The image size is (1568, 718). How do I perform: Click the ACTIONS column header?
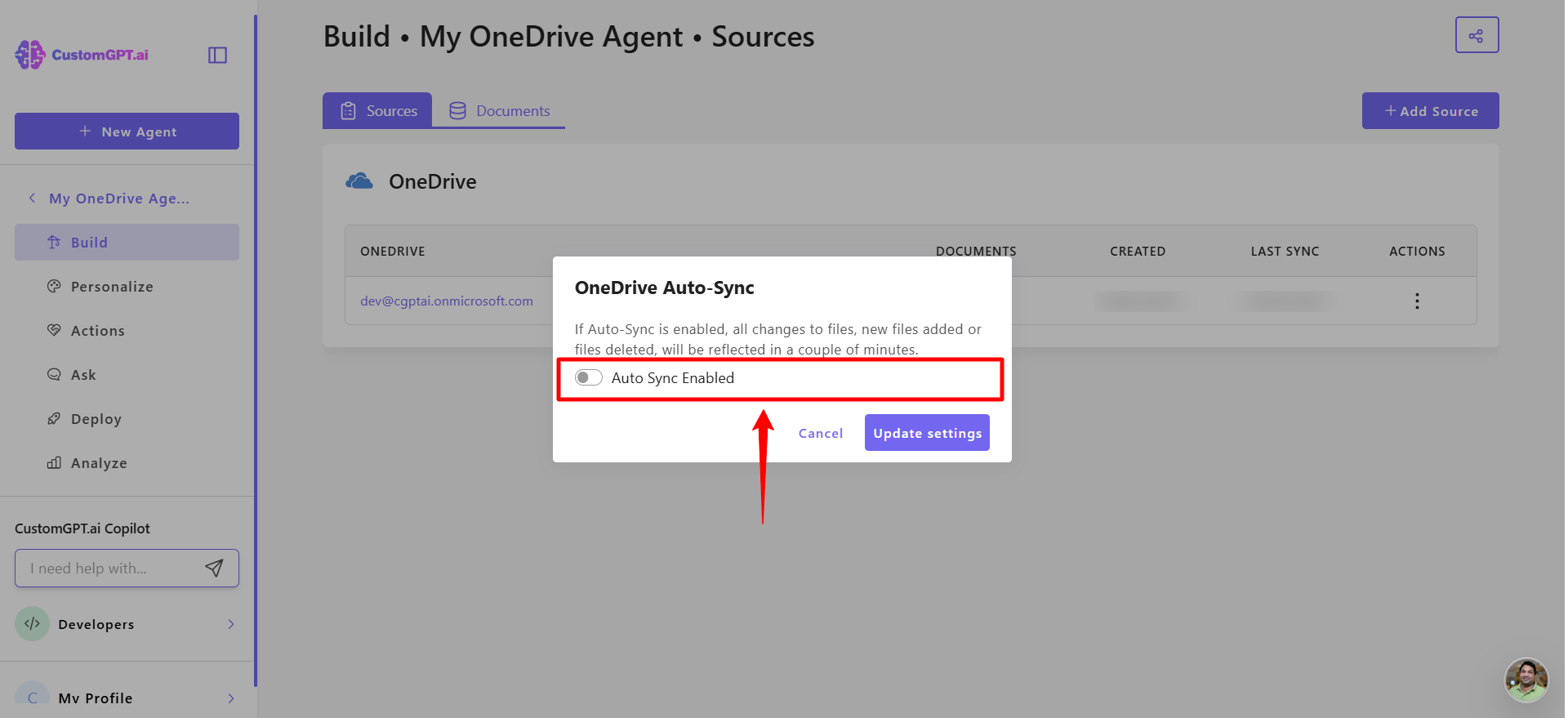(1417, 252)
